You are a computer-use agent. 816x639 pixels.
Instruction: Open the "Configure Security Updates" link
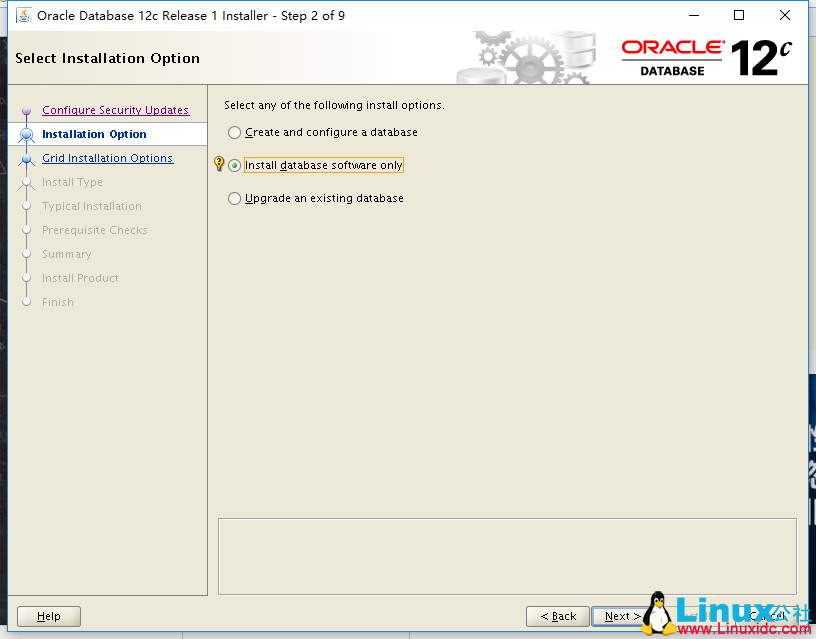(115, 109)
